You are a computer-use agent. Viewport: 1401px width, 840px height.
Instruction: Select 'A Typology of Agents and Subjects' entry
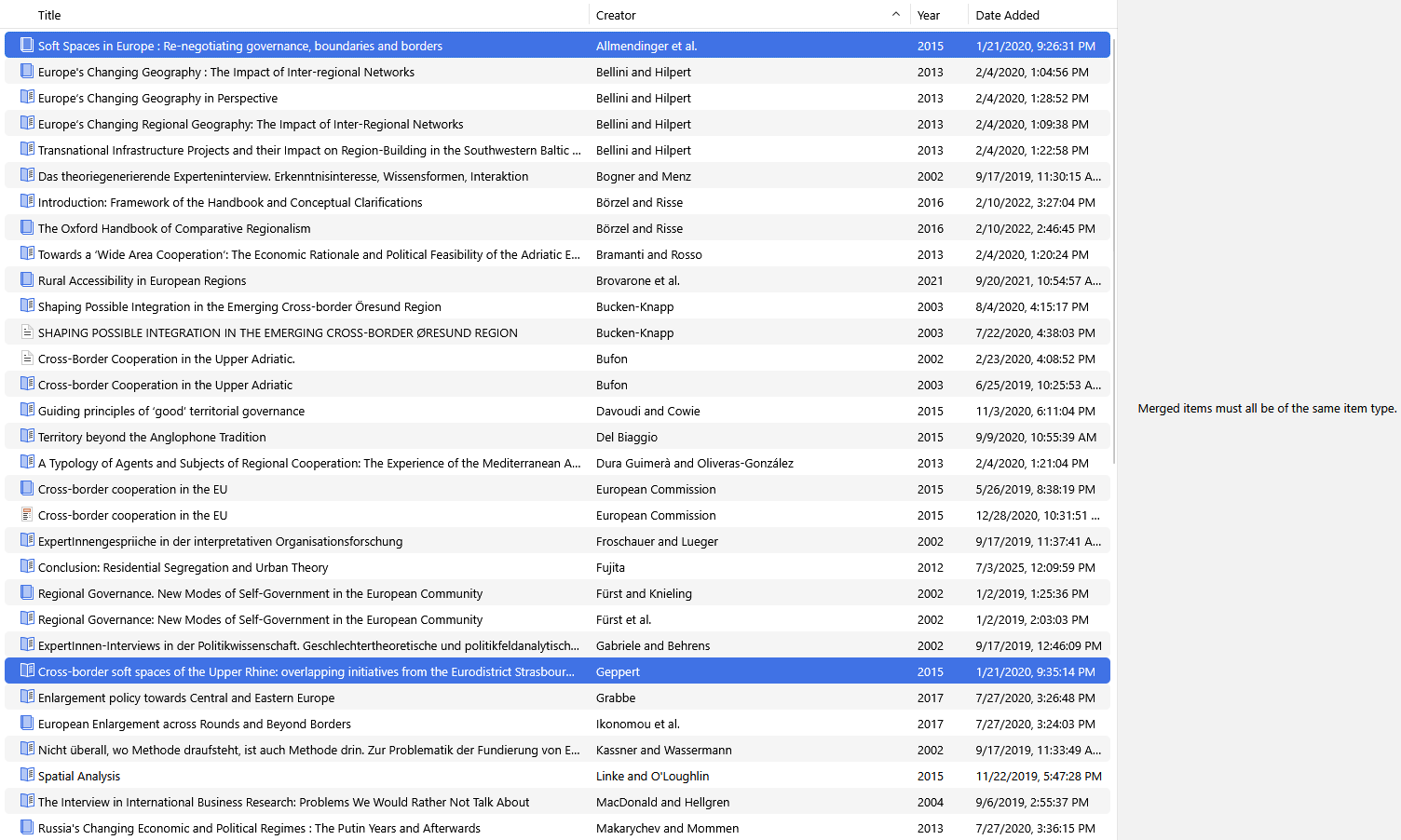pyautogui.click(x=557, y=463)
